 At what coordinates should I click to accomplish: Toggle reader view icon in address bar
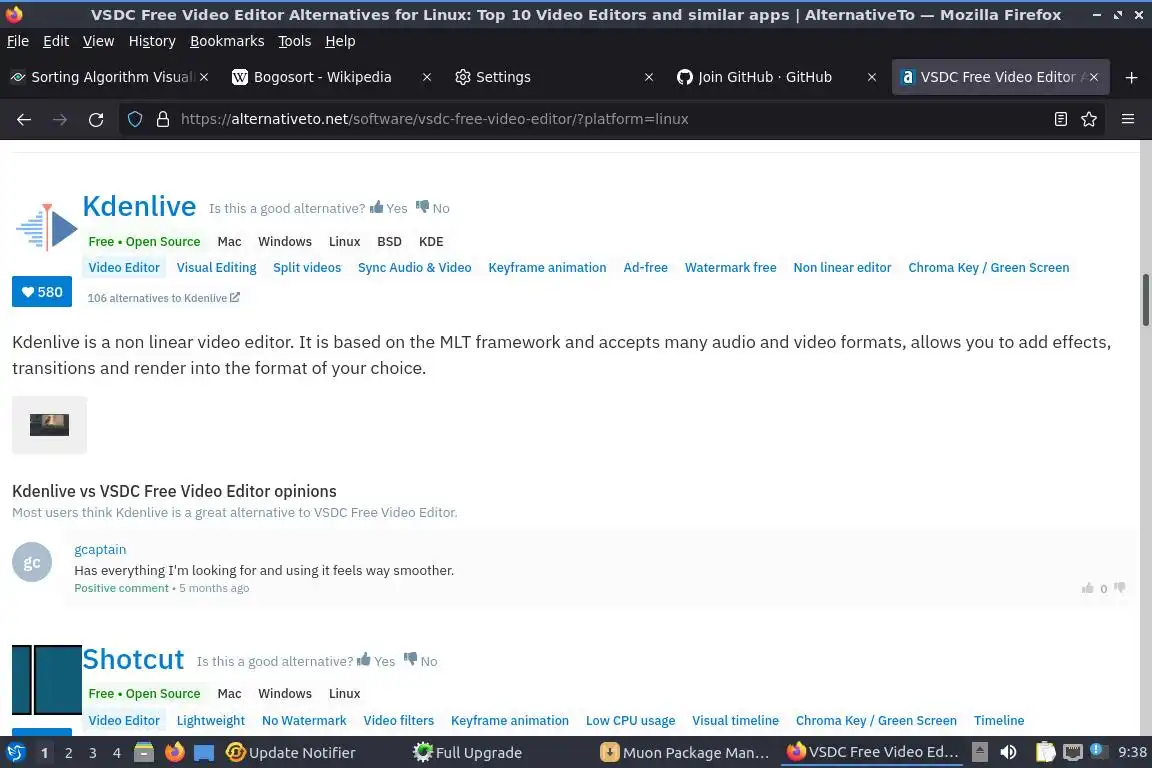coord(1060,119)
